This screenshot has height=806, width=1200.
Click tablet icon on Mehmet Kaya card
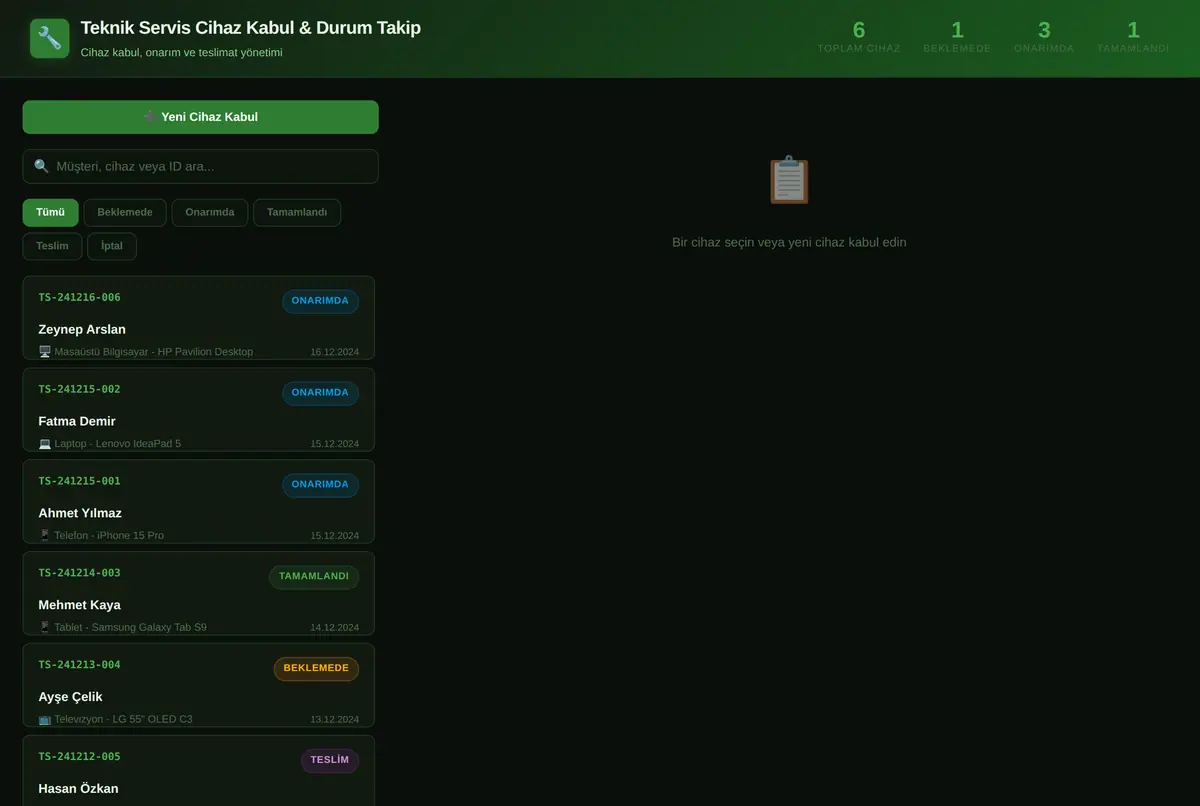coord(45,628)
